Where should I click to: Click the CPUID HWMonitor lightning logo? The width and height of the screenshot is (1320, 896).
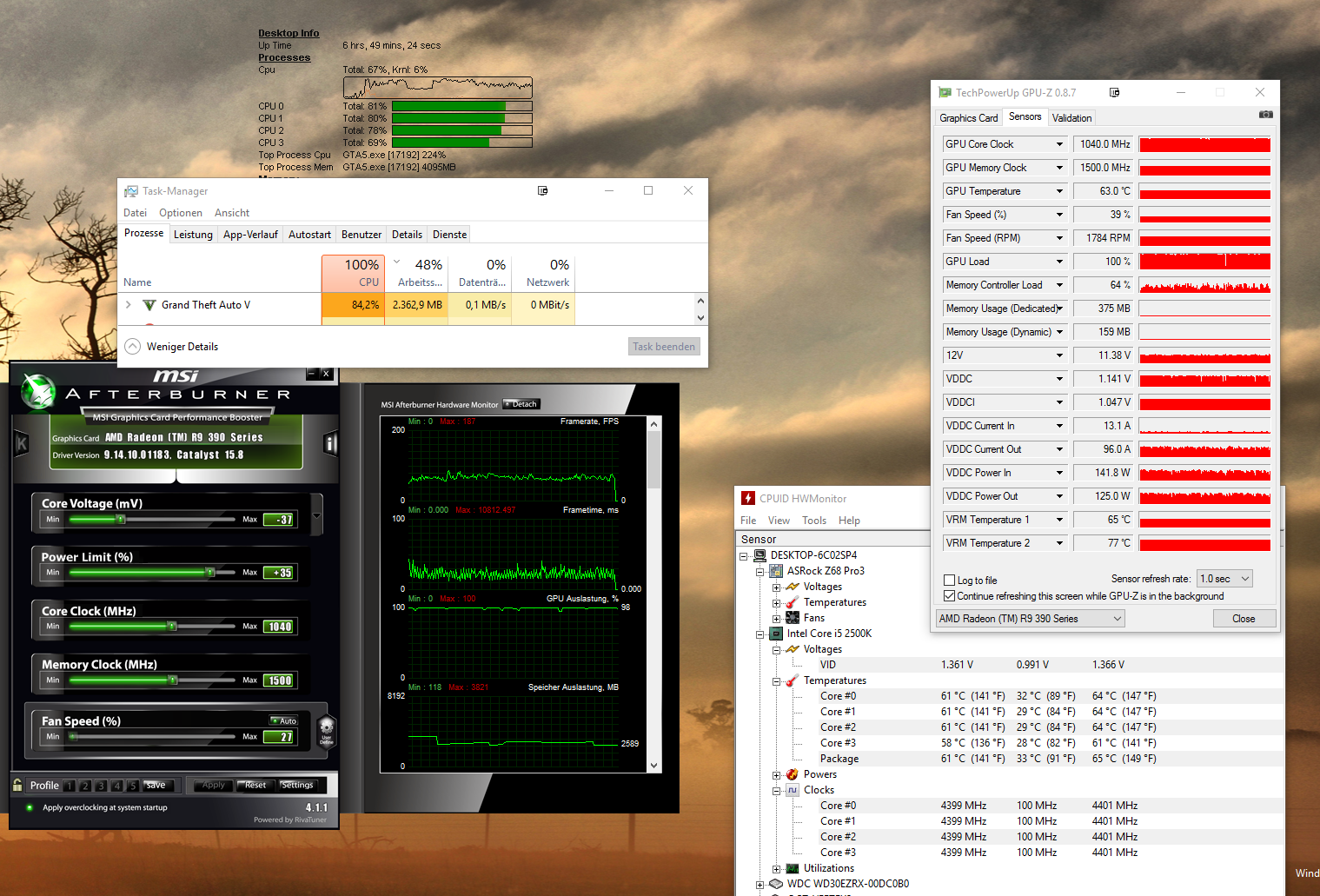coord(748,498)
